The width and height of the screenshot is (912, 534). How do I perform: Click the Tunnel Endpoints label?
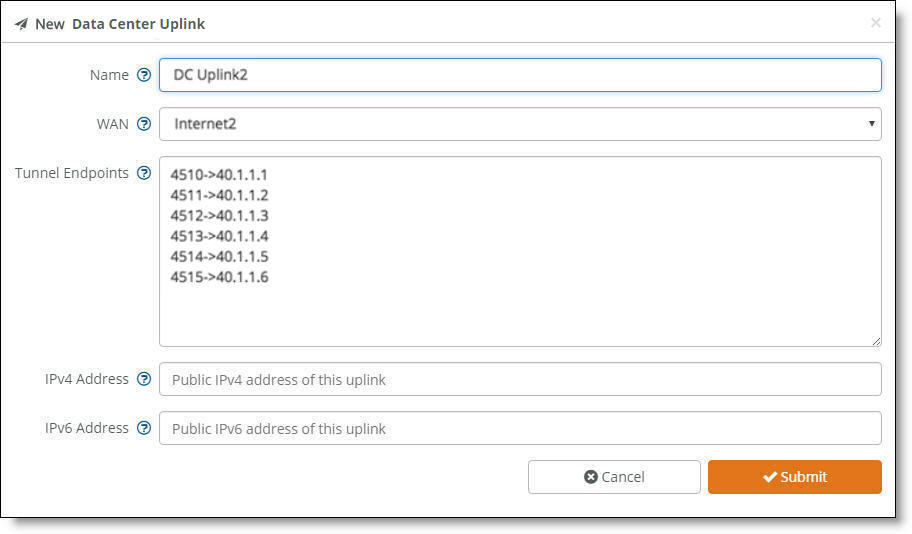72,173
